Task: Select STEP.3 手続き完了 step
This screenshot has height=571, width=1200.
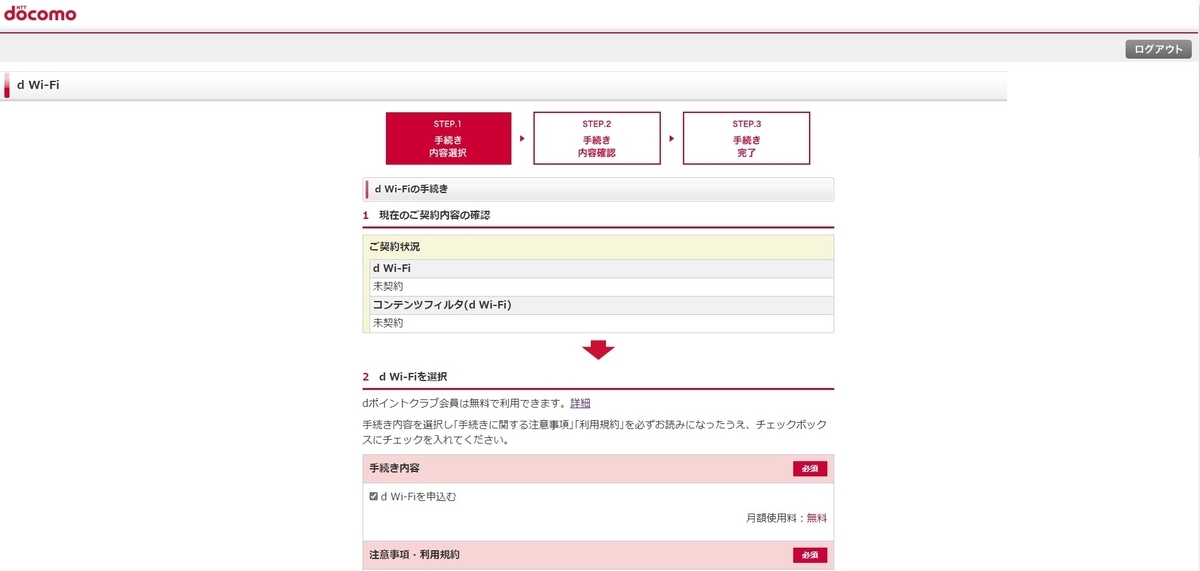Action: (746, 138)
